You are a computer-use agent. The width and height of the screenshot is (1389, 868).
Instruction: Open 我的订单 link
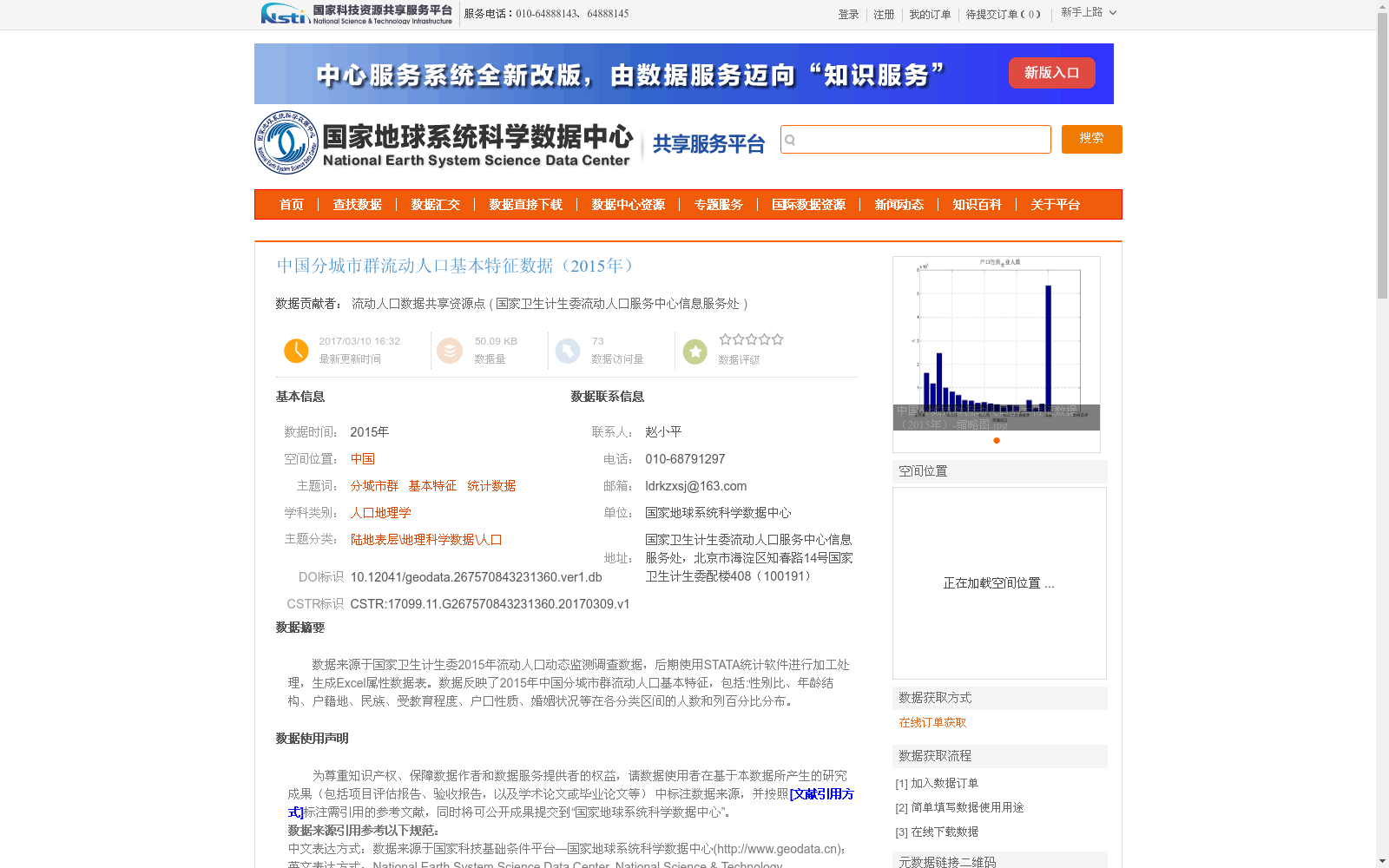click(x=930, y=15)
